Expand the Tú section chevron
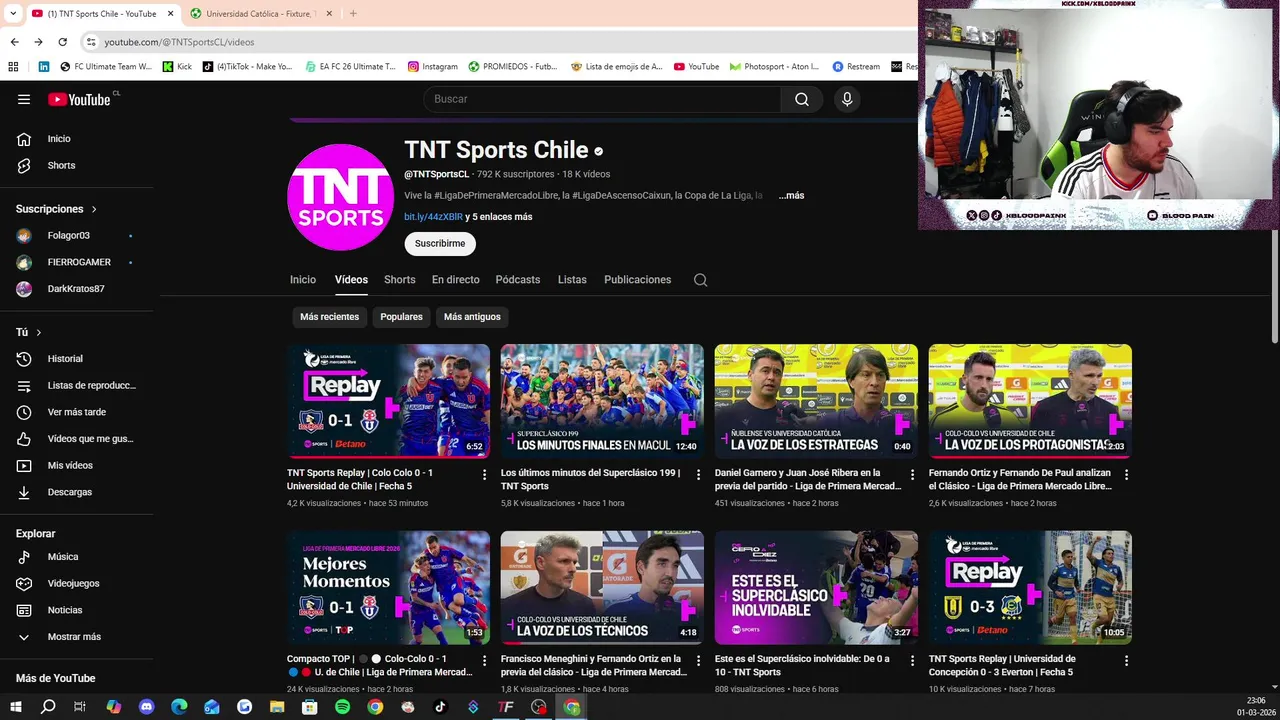This screenshot has width=1280, height=720. point(39,332)
